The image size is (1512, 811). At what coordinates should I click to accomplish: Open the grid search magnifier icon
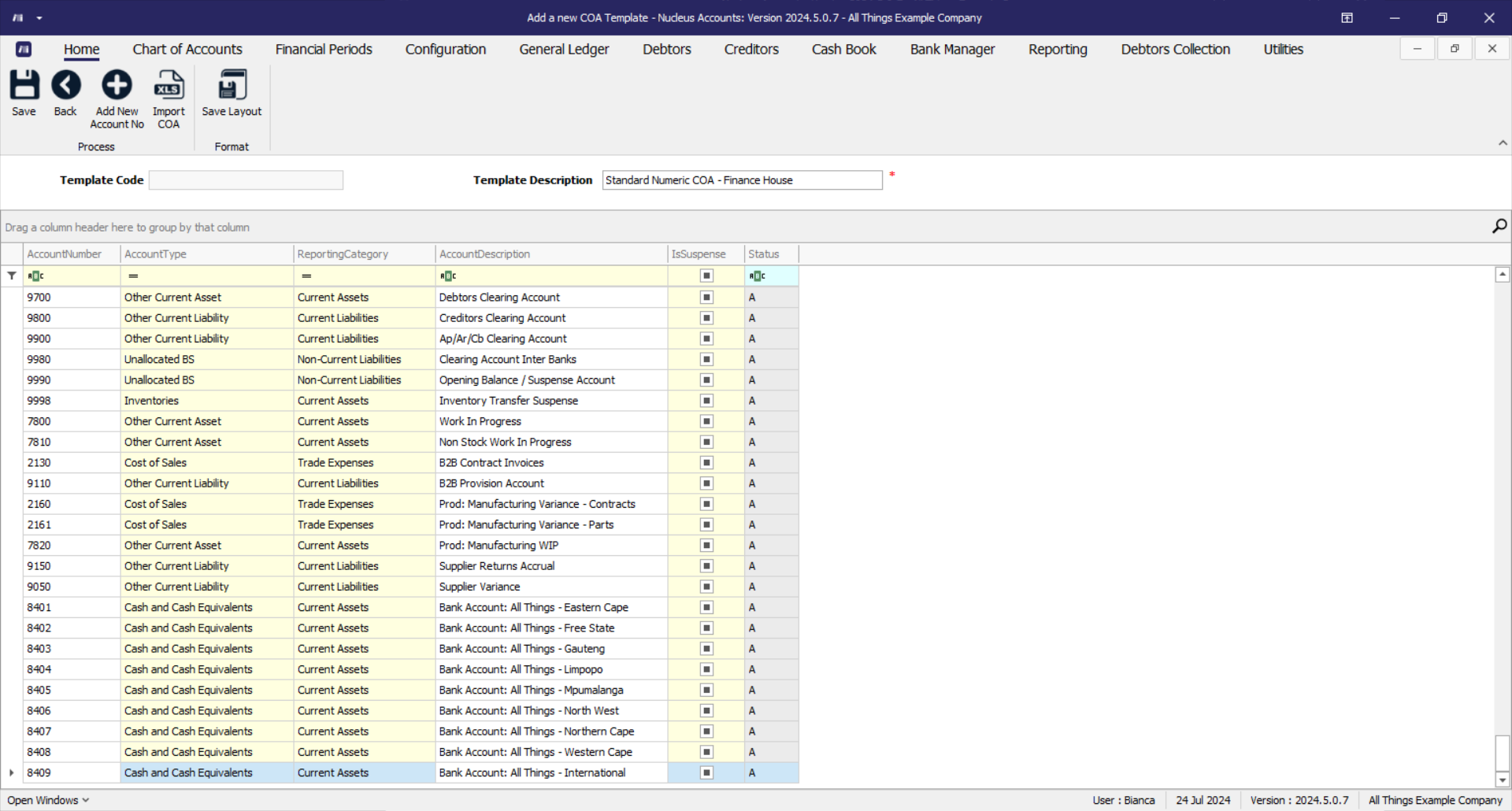(x=1499, y=227)
